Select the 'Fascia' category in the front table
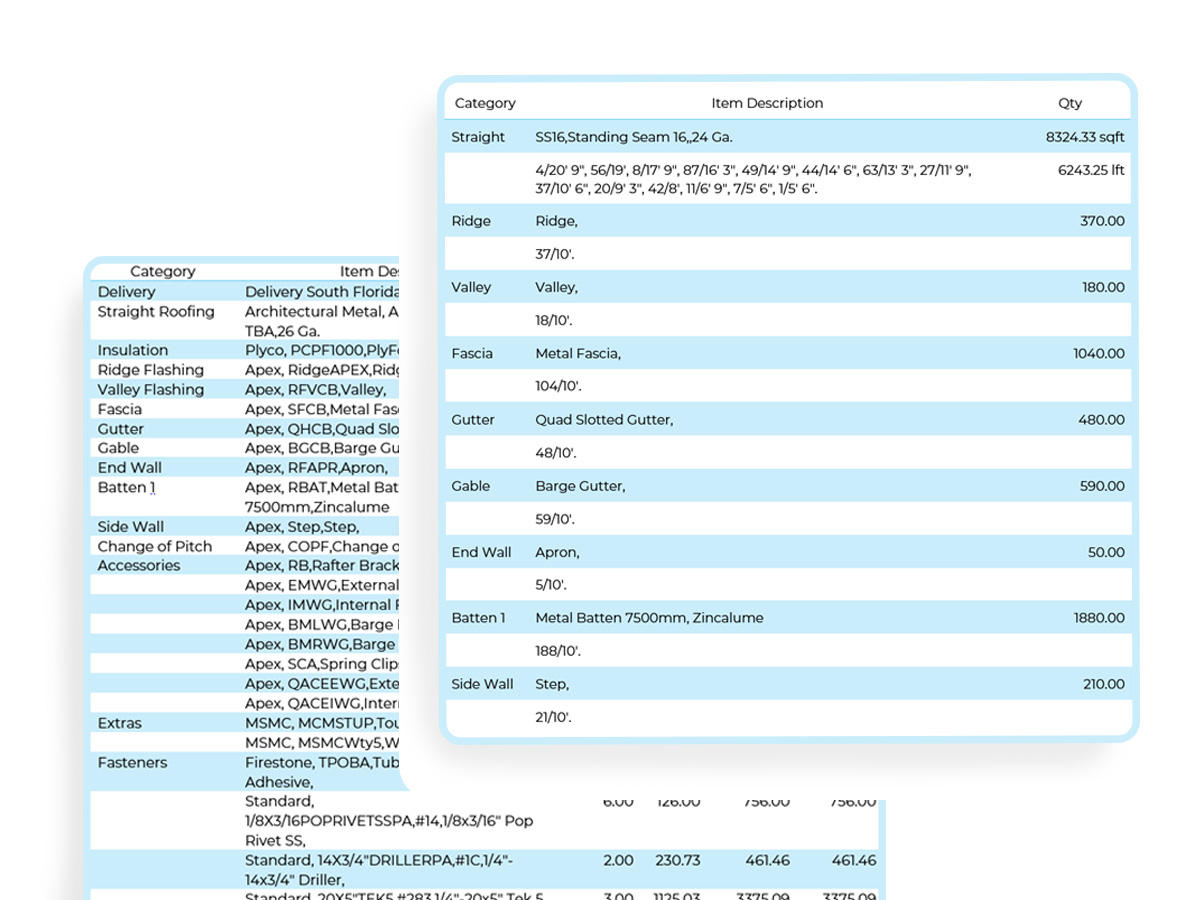 (x=472, y=353)
